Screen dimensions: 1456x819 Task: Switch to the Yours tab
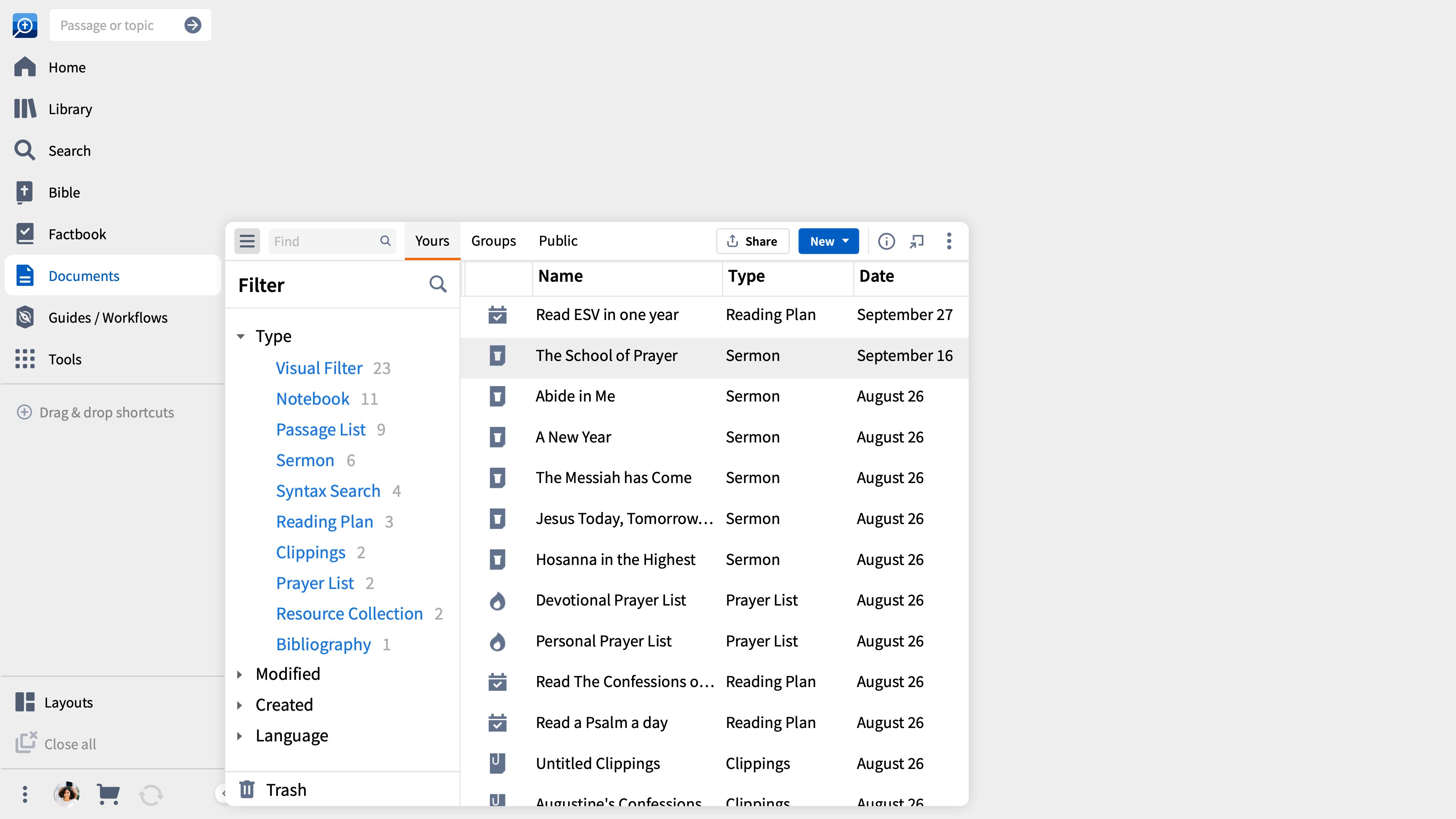432,241
